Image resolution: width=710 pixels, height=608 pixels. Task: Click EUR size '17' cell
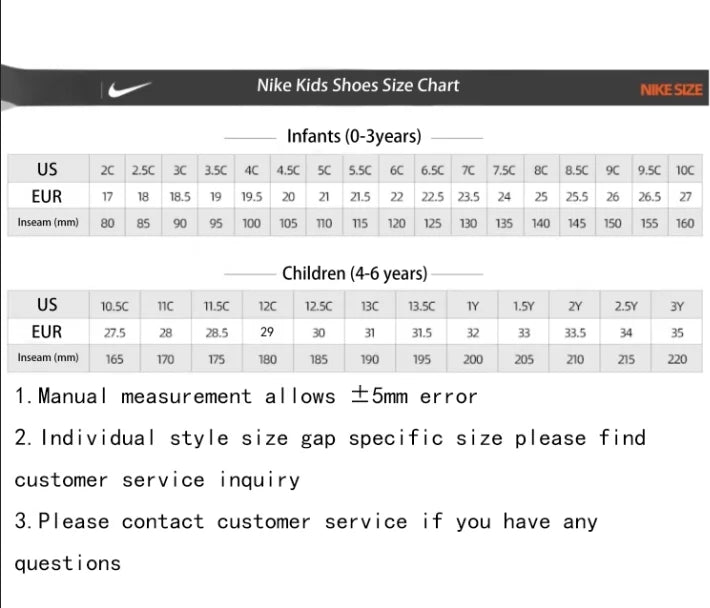(107, 196)
